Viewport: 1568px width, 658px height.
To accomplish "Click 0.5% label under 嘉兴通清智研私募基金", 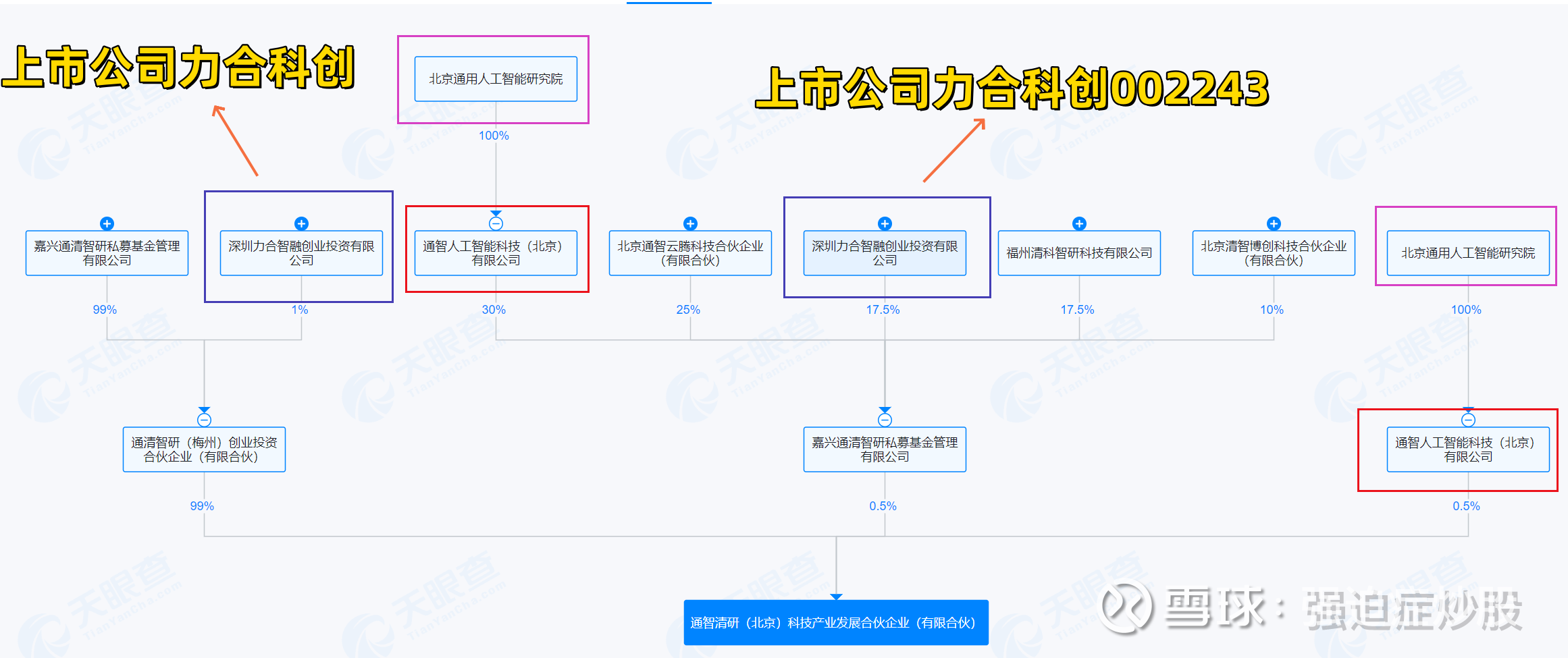I will click(x=883, y=506).
